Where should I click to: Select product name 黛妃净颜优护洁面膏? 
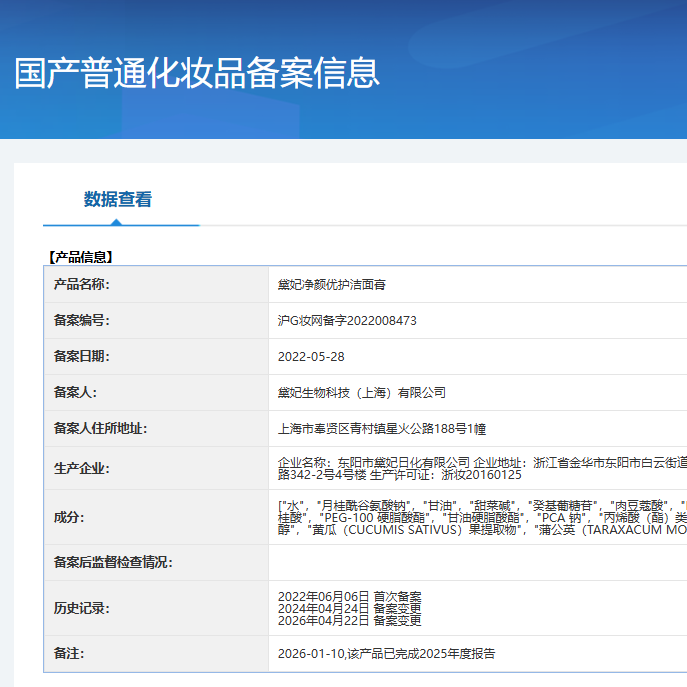[332, 285]
